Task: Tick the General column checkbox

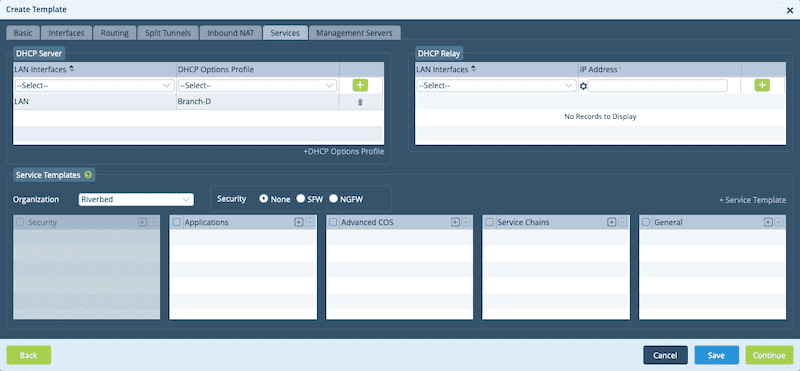Action: click(646, 222)
